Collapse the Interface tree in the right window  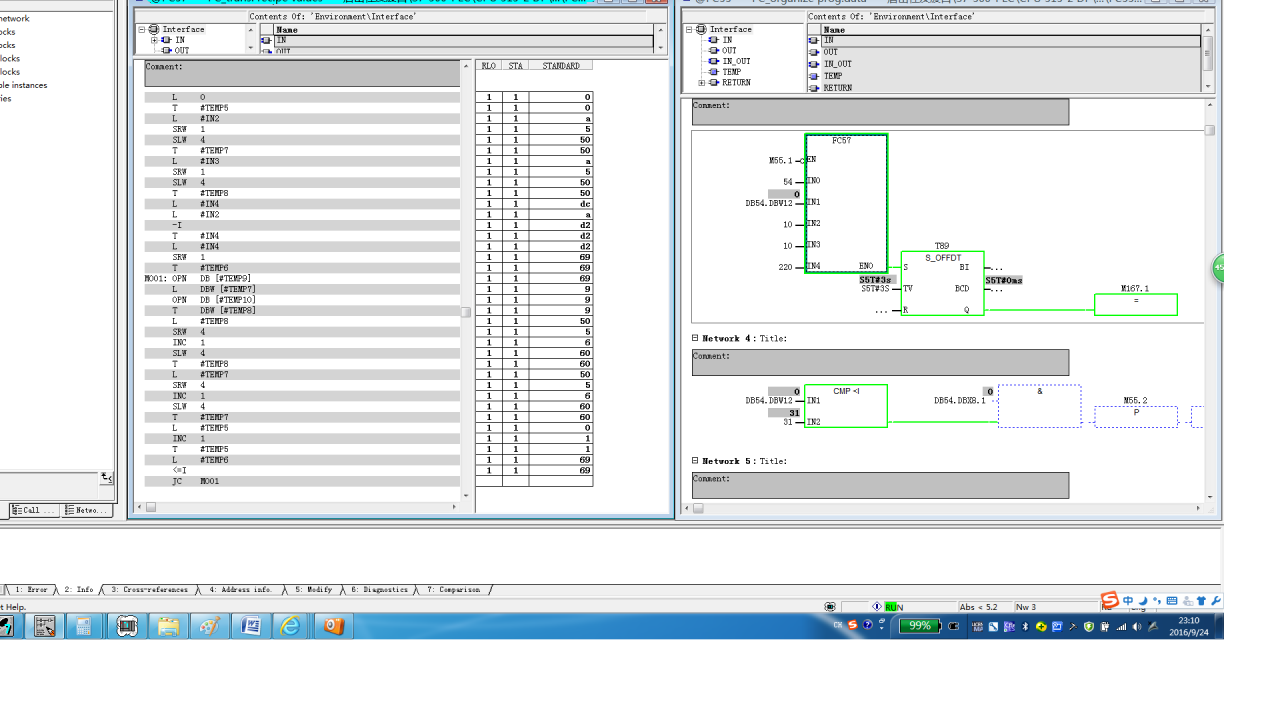pyautogui.click(x=689, y=29)
